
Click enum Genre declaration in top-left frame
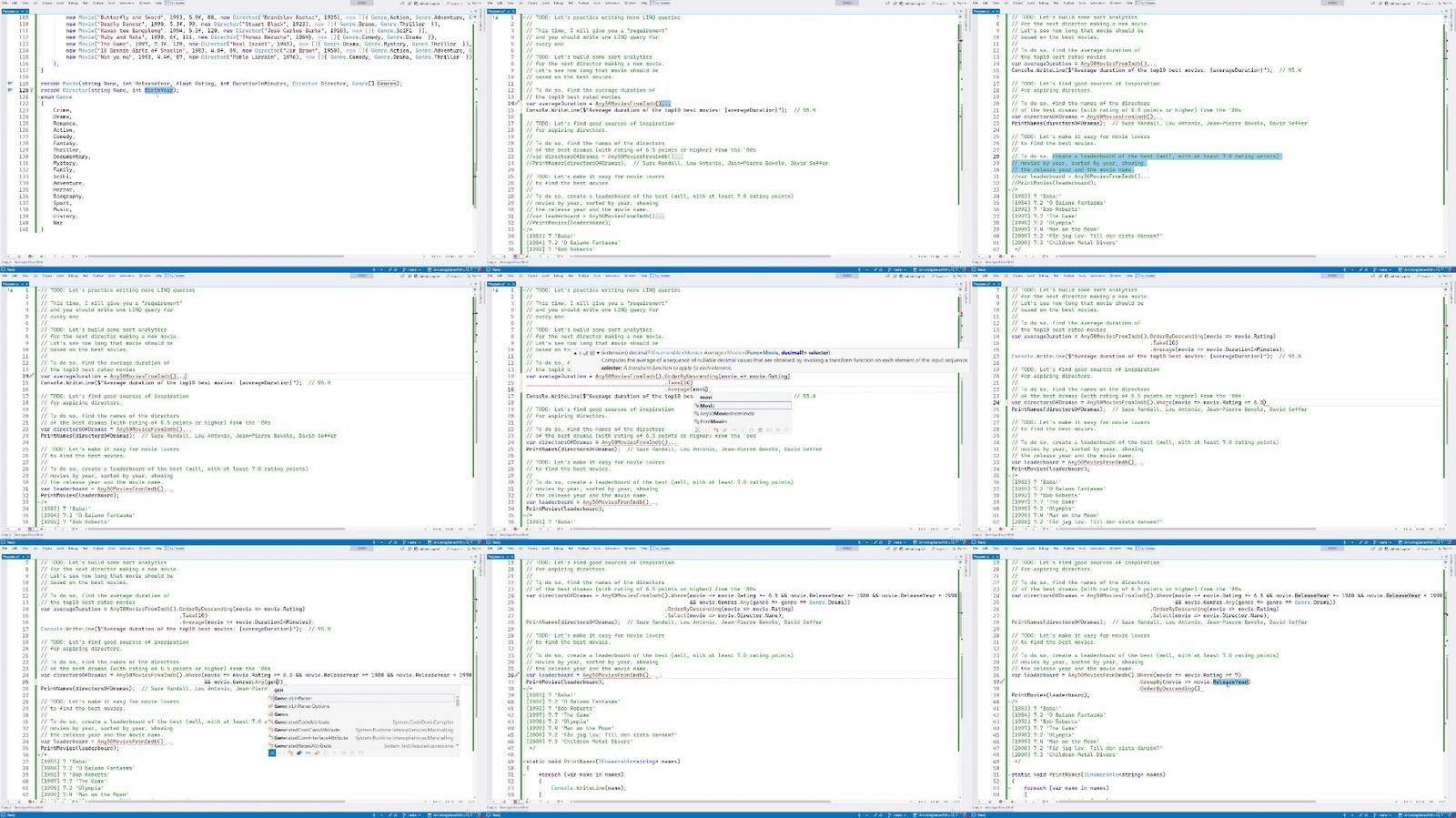pyautogui.click(x=56, y=96)
